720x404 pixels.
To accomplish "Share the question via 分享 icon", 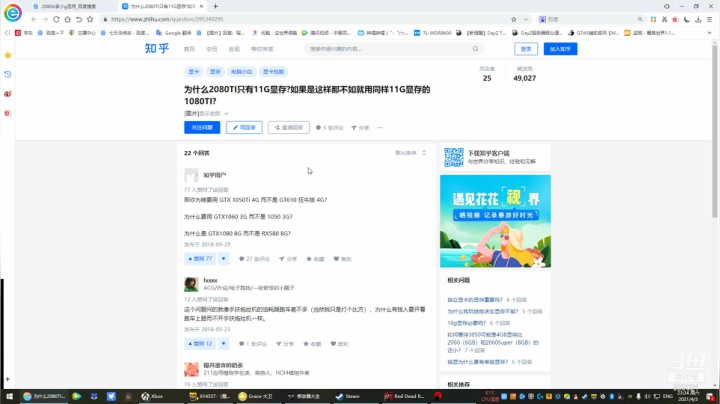I will pyautogui.click(x=360, y=128).
